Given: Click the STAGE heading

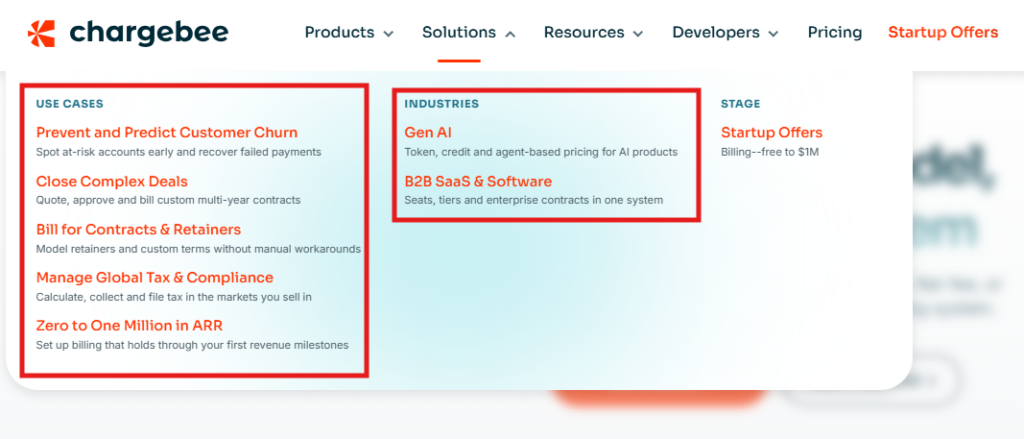Looking at the screenshot, I should [x=741, y=104].
